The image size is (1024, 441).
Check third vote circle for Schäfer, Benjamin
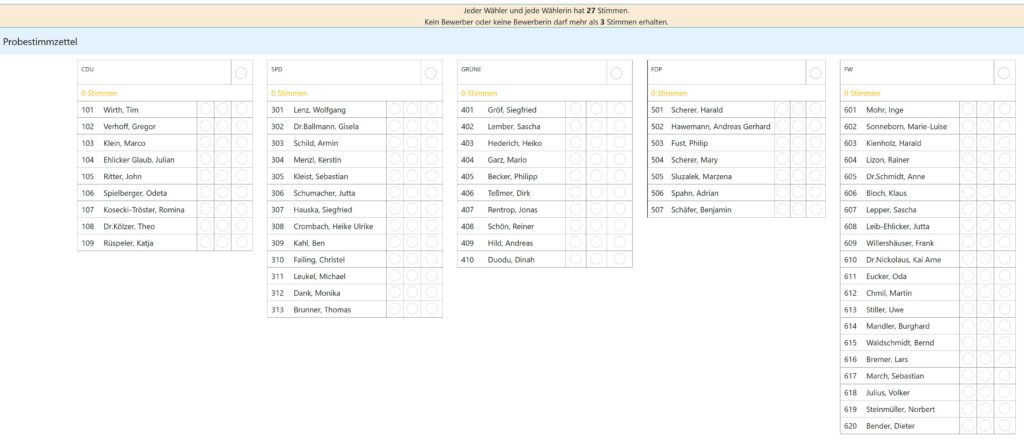point(816,210)
